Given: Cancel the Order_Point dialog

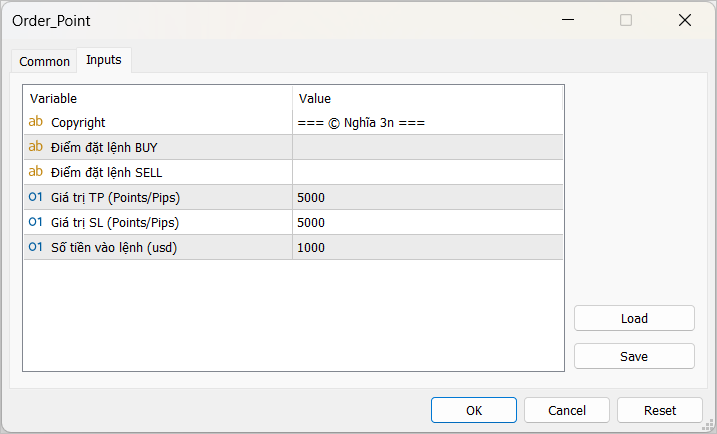Looking at the screenshot, I should (x=567, y=410).
